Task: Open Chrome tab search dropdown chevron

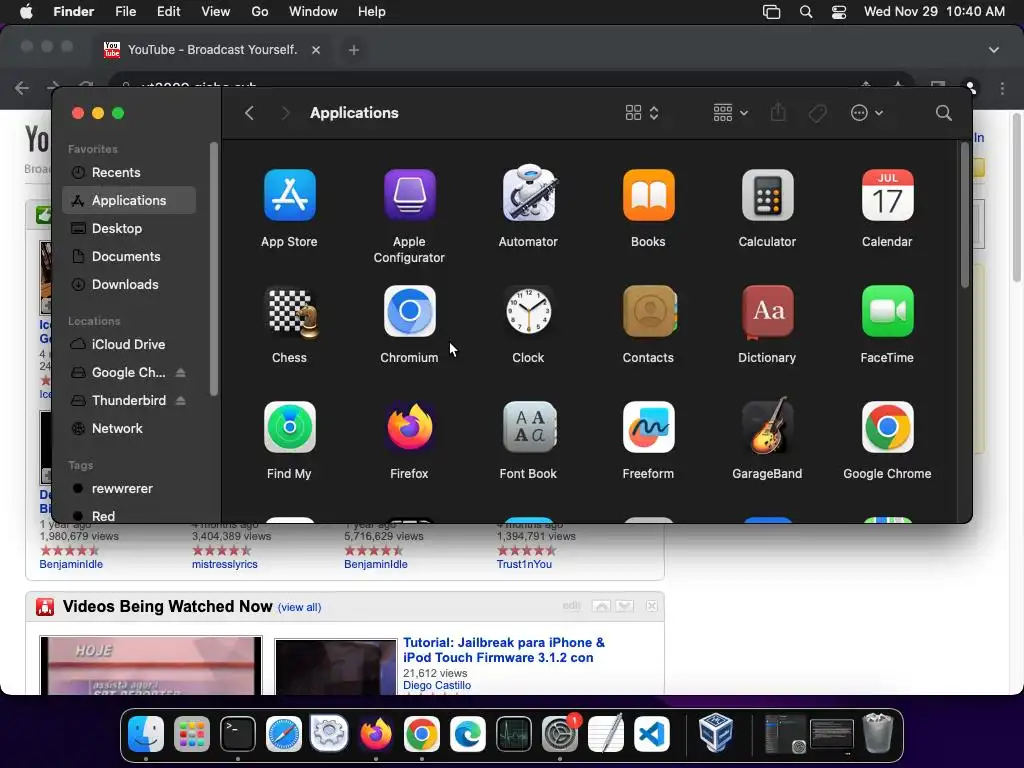Action: point(994,50)
